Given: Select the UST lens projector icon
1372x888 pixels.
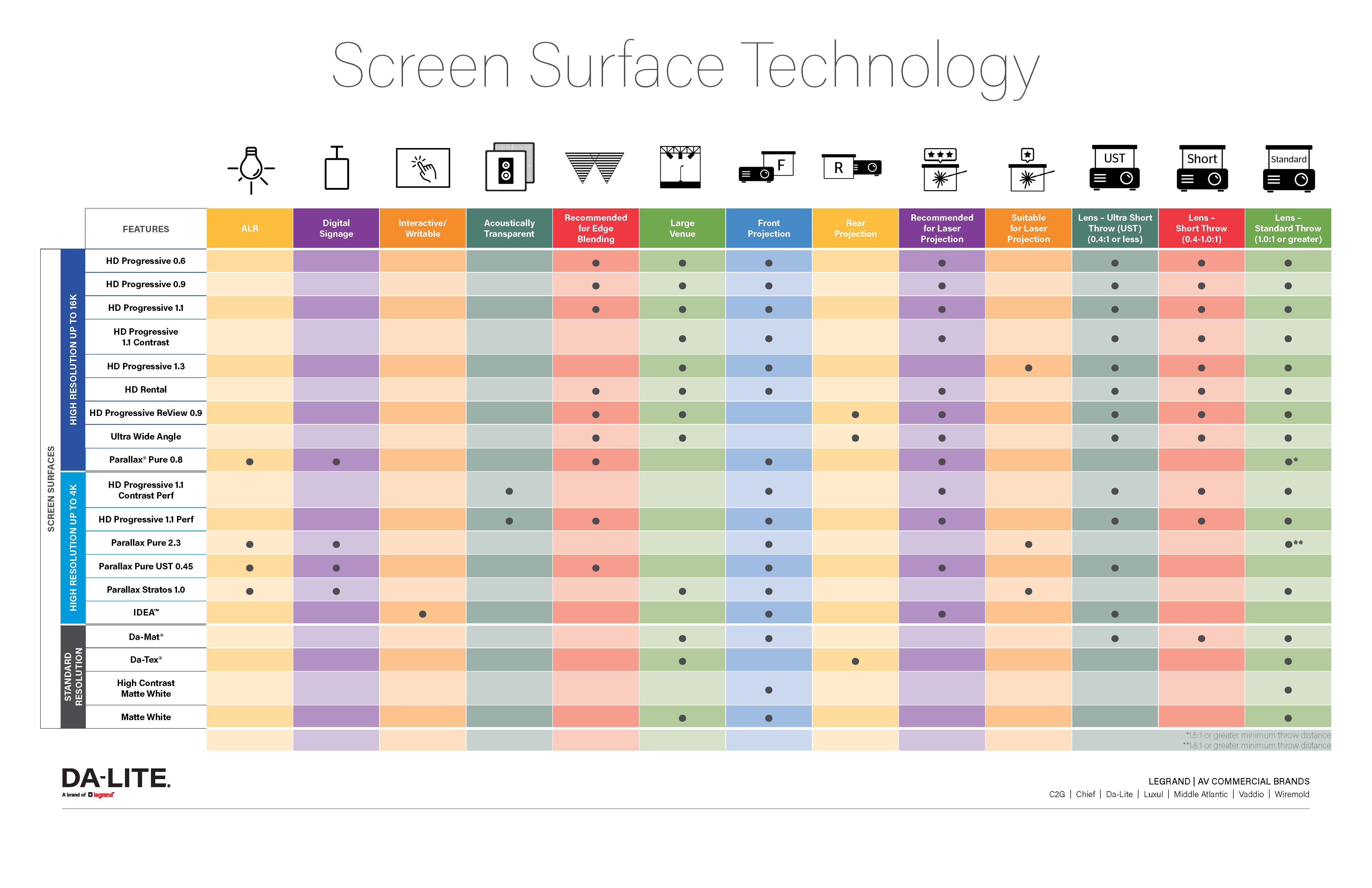Looking at the screenshot, I should pyautogui.click(x=1117, y=170).
